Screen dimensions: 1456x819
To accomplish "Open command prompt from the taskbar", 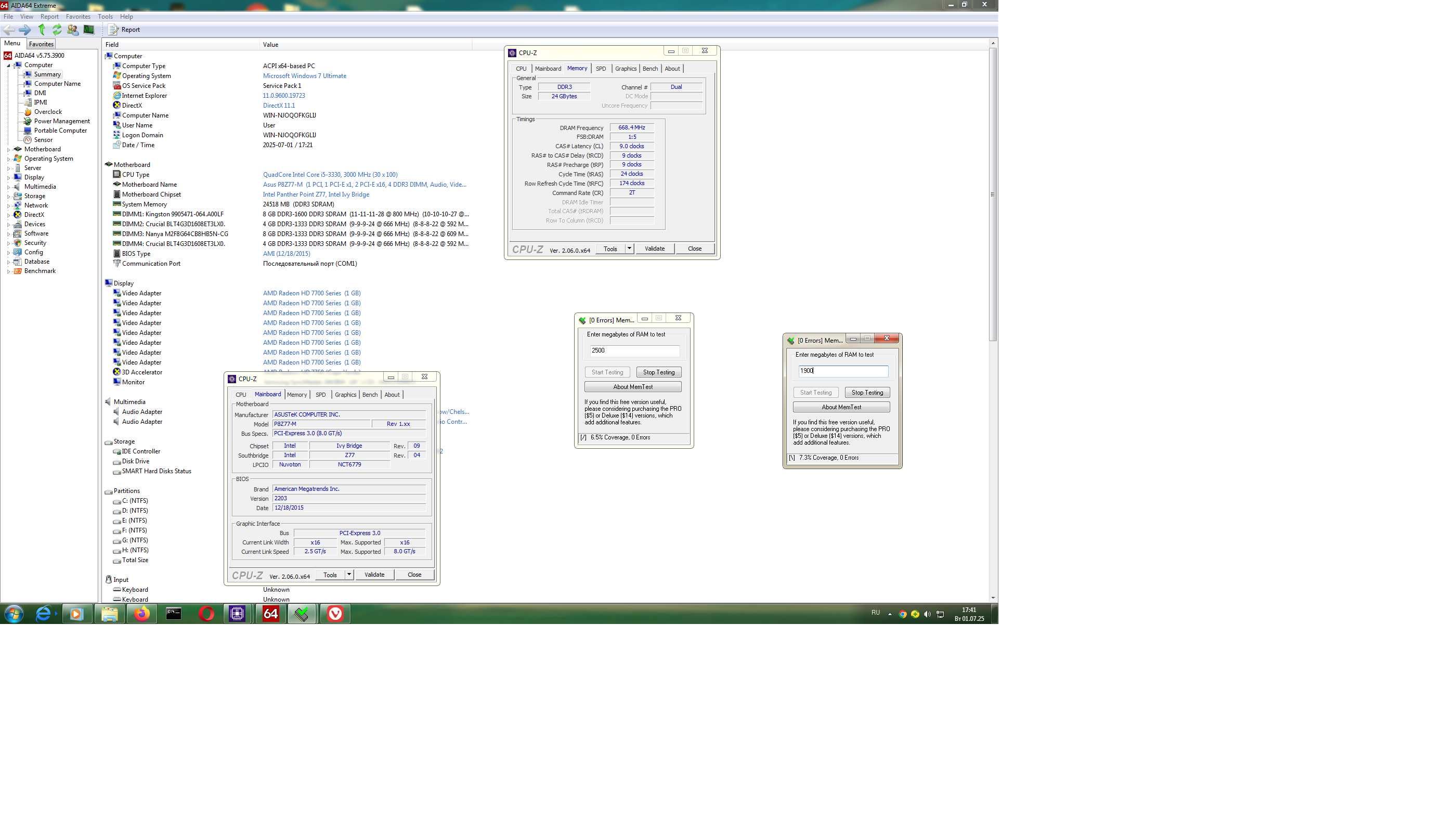I will (x=174, y=614).
